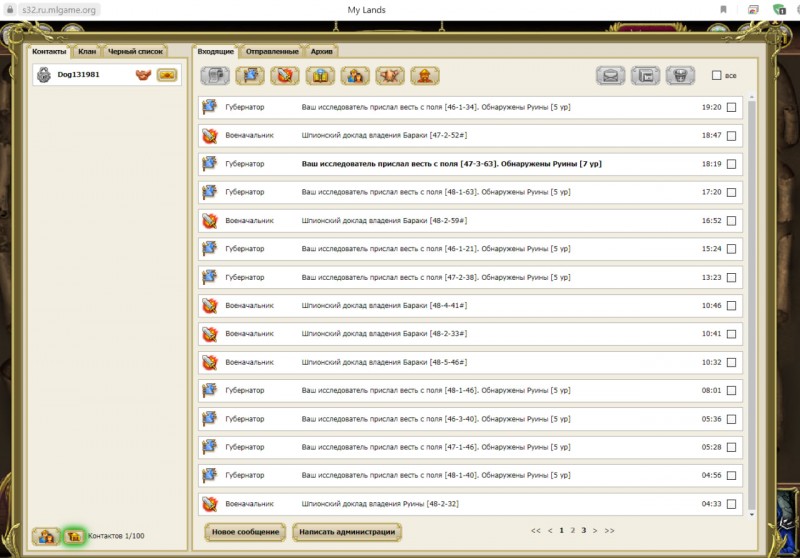
Task: Click the sword icon of the 18:47 Военачальник message
Action: [x=209, y=136]
